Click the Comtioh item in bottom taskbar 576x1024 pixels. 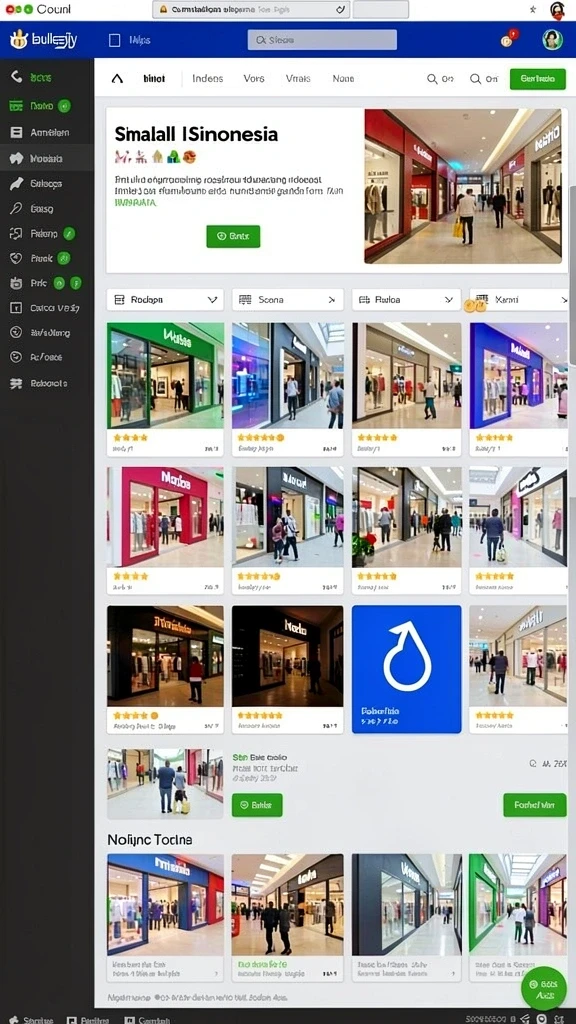click(147, 1019)
